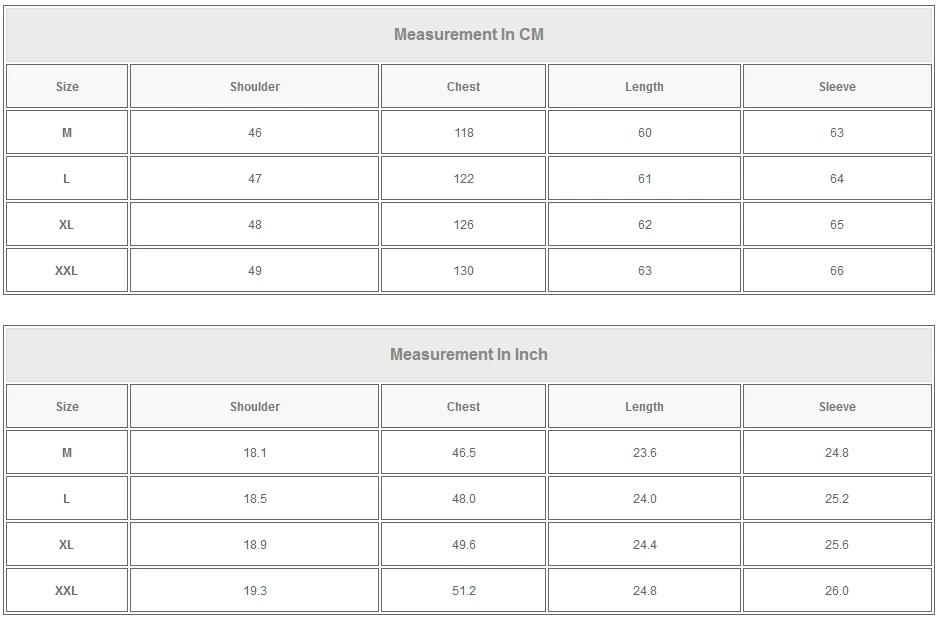Click shoulder value 47 for size L

click(x=255, y=179)
